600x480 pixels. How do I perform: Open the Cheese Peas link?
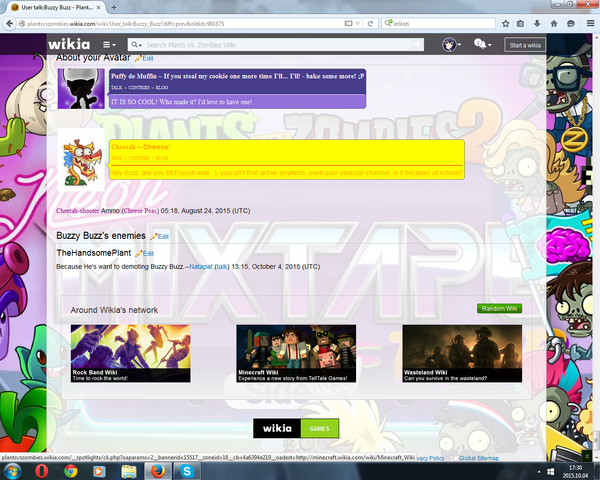coord(140,211)
